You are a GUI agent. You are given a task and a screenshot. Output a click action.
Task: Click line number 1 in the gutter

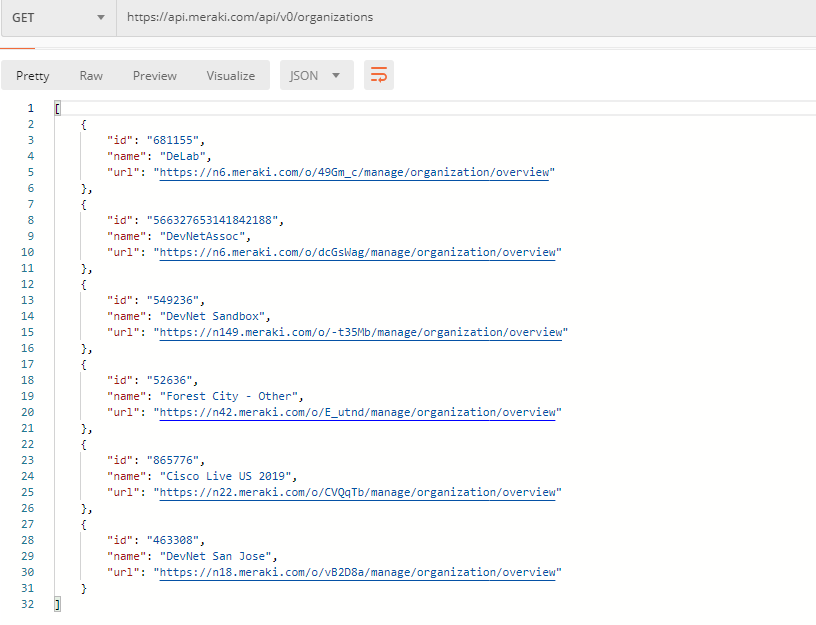click(x=31, y=108)
